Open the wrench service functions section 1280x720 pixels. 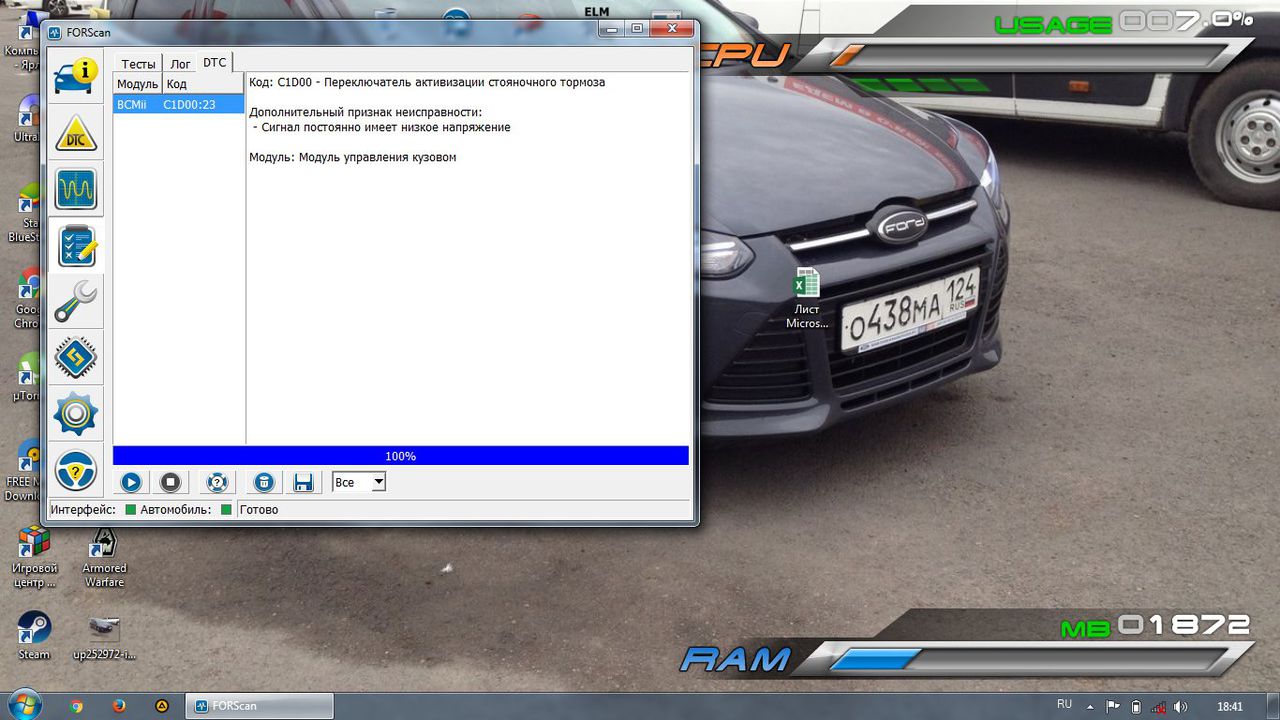76,301
